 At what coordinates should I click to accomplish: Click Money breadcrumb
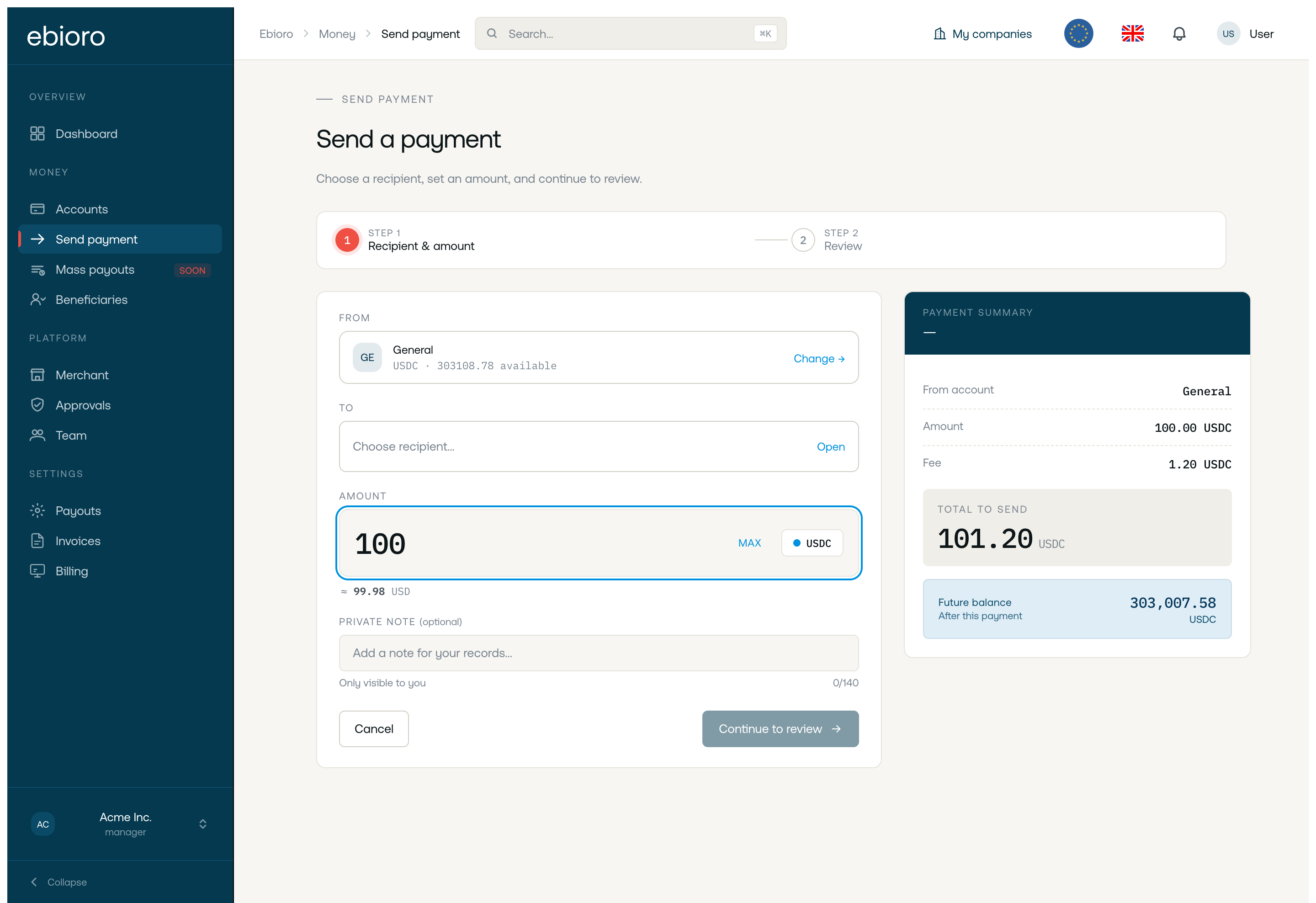[337, 33]
